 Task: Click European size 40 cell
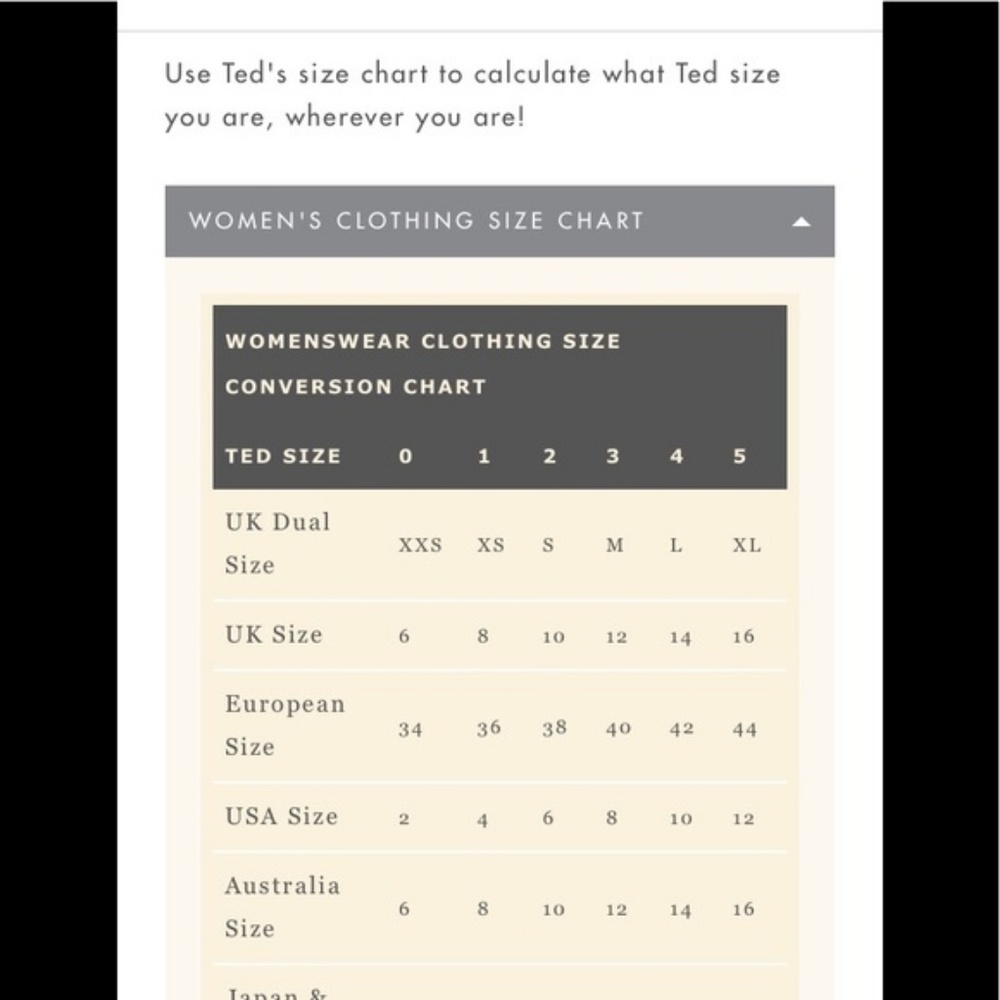618,728
